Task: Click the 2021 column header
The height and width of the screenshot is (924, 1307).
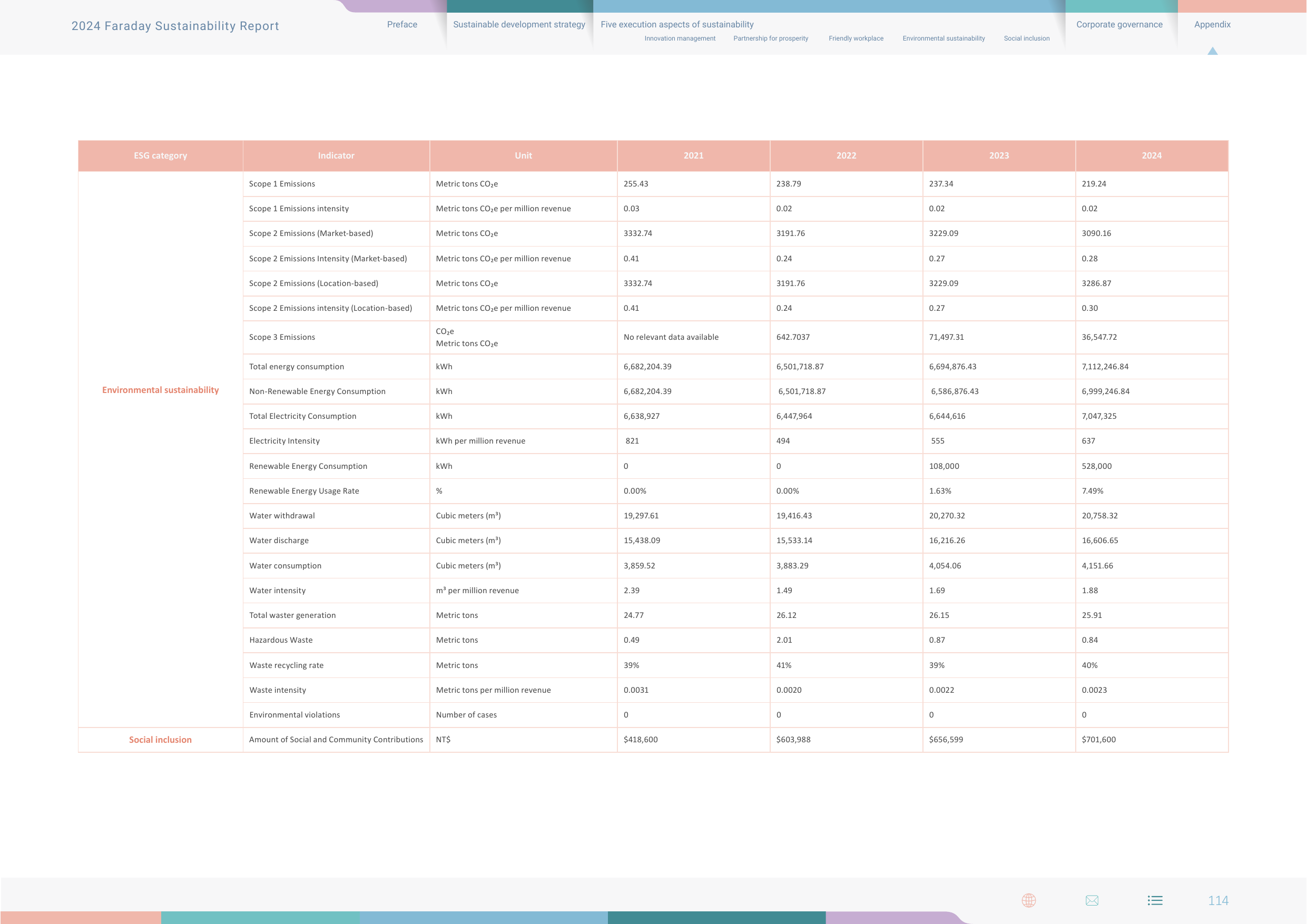Action: click(693, 155)
